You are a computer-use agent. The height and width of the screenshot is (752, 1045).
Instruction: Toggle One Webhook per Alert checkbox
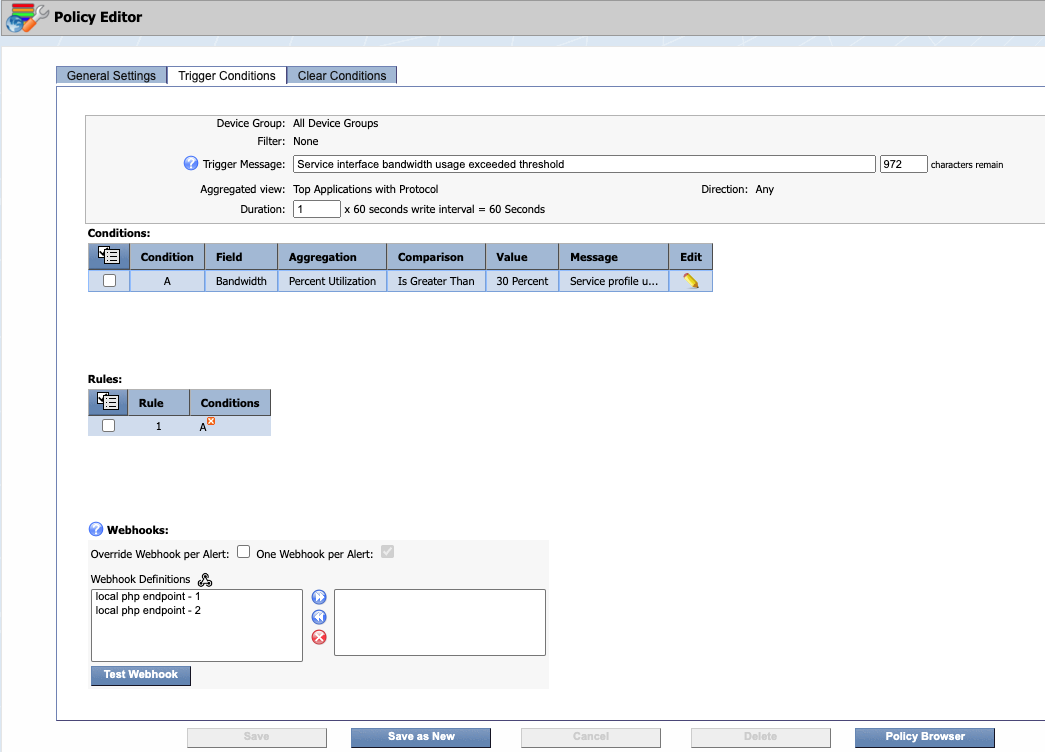387,552
